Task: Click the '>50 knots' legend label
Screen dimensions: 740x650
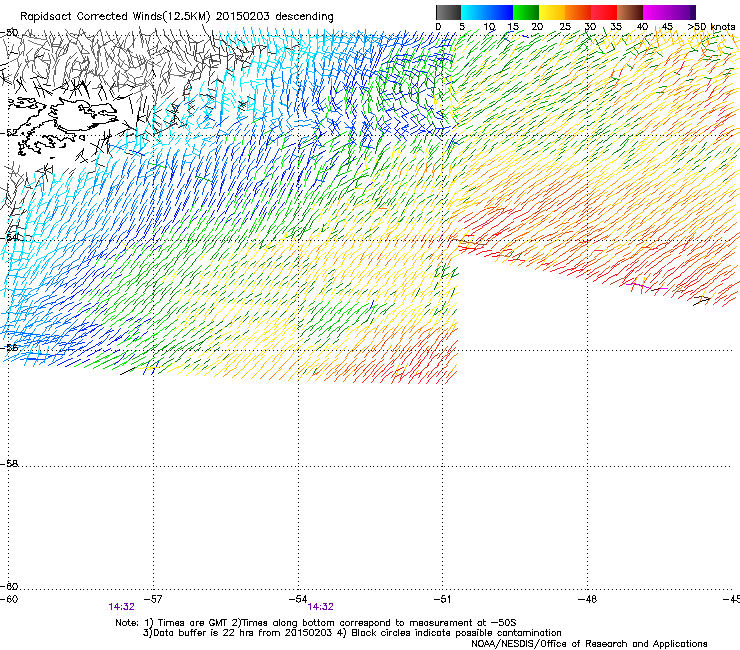Action: [711, 27]
